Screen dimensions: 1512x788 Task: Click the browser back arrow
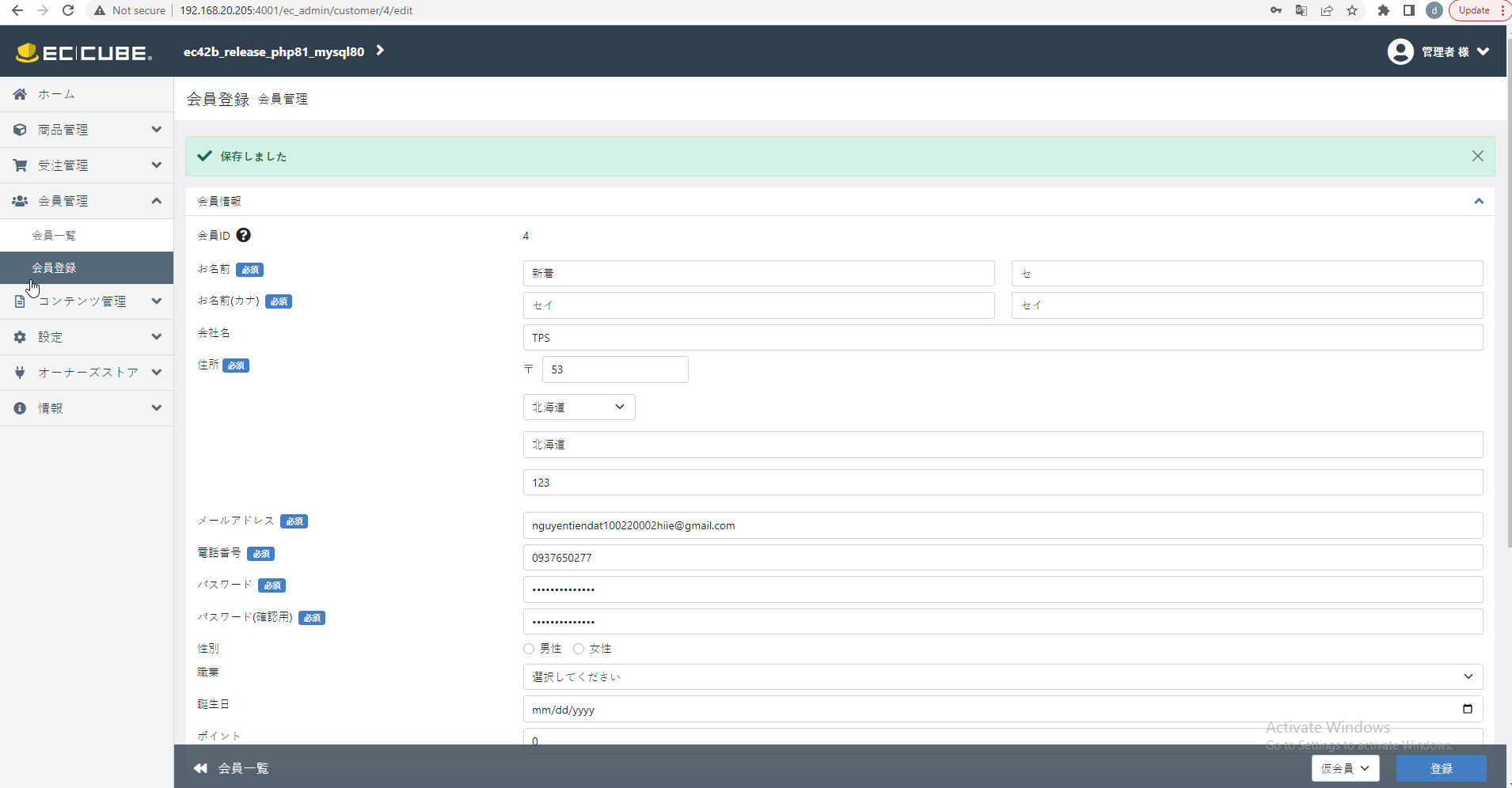point(17,10)
